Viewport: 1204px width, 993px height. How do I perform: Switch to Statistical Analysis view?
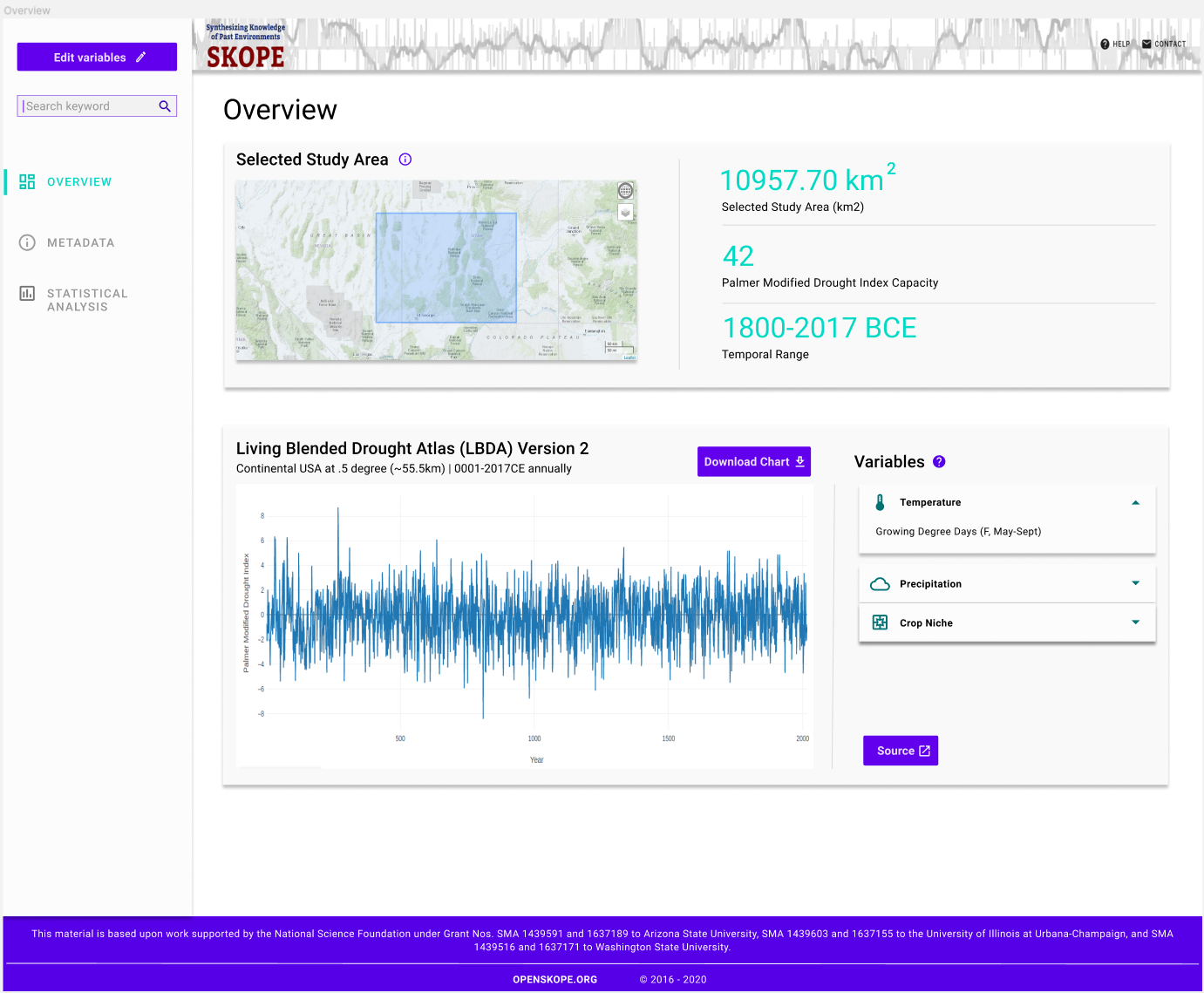tap(86, 300)
